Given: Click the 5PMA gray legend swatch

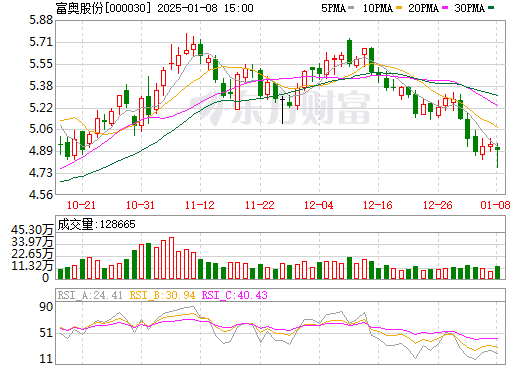Looking at the screenshot, I should click(x=351, y=8).
